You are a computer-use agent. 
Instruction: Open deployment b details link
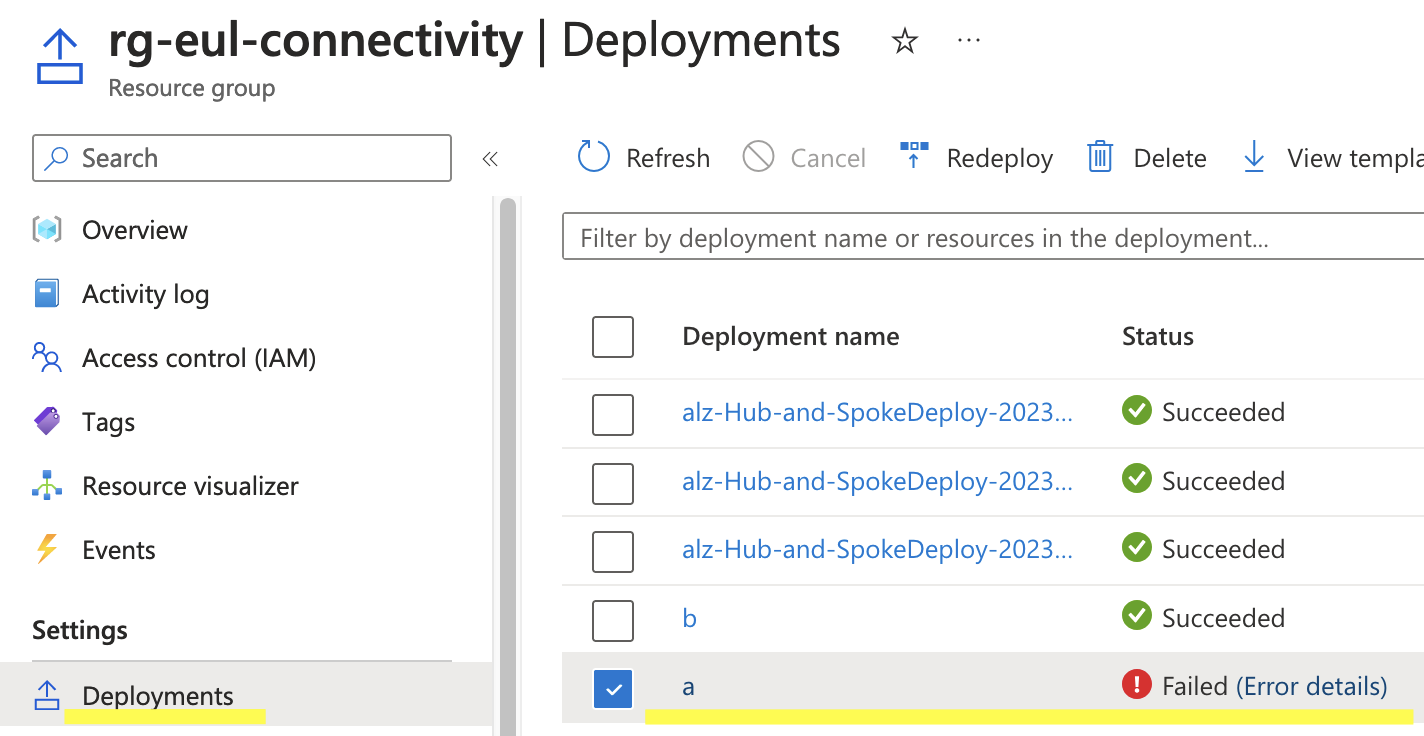pos(689,618)
